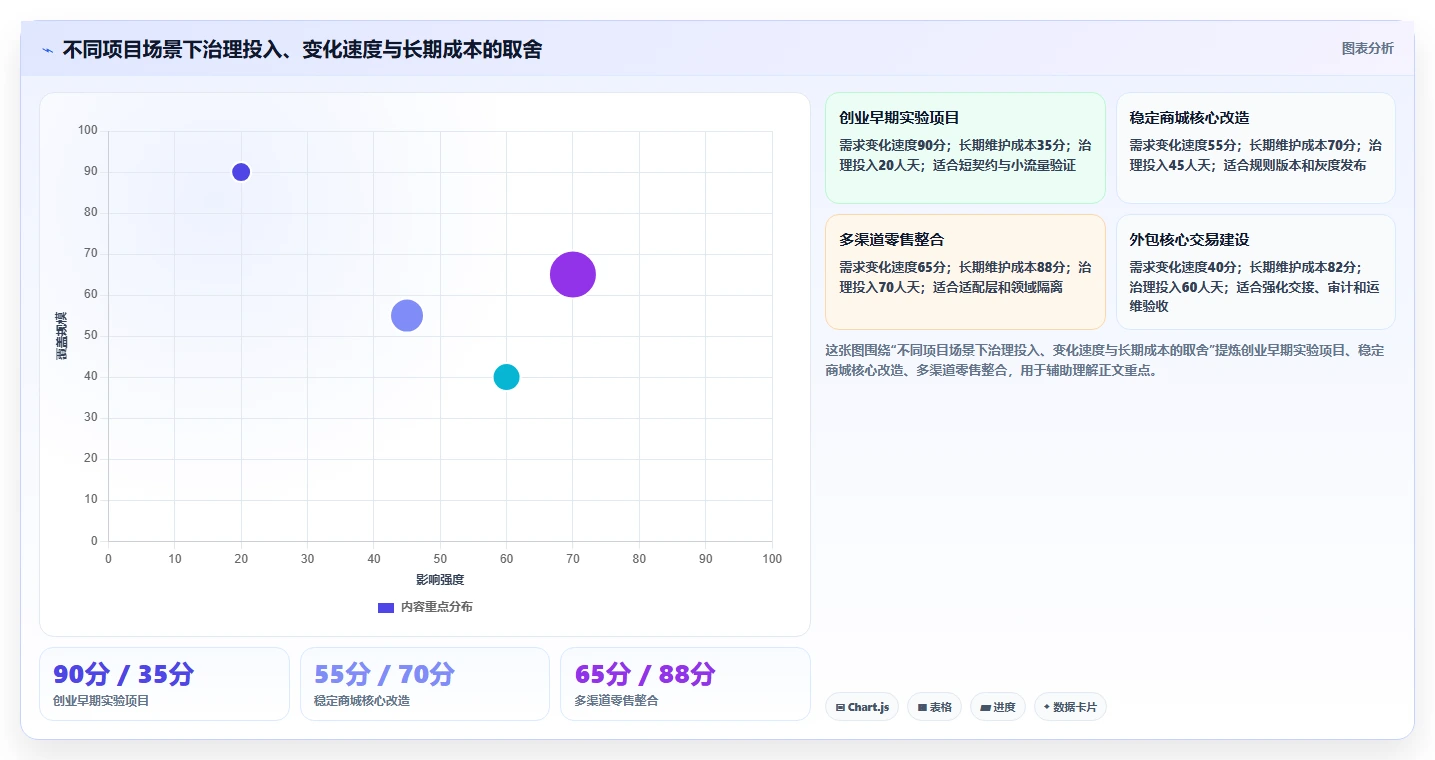Click the lightning icon beside the title
The image size is (1435, 760).
(47, 50)
